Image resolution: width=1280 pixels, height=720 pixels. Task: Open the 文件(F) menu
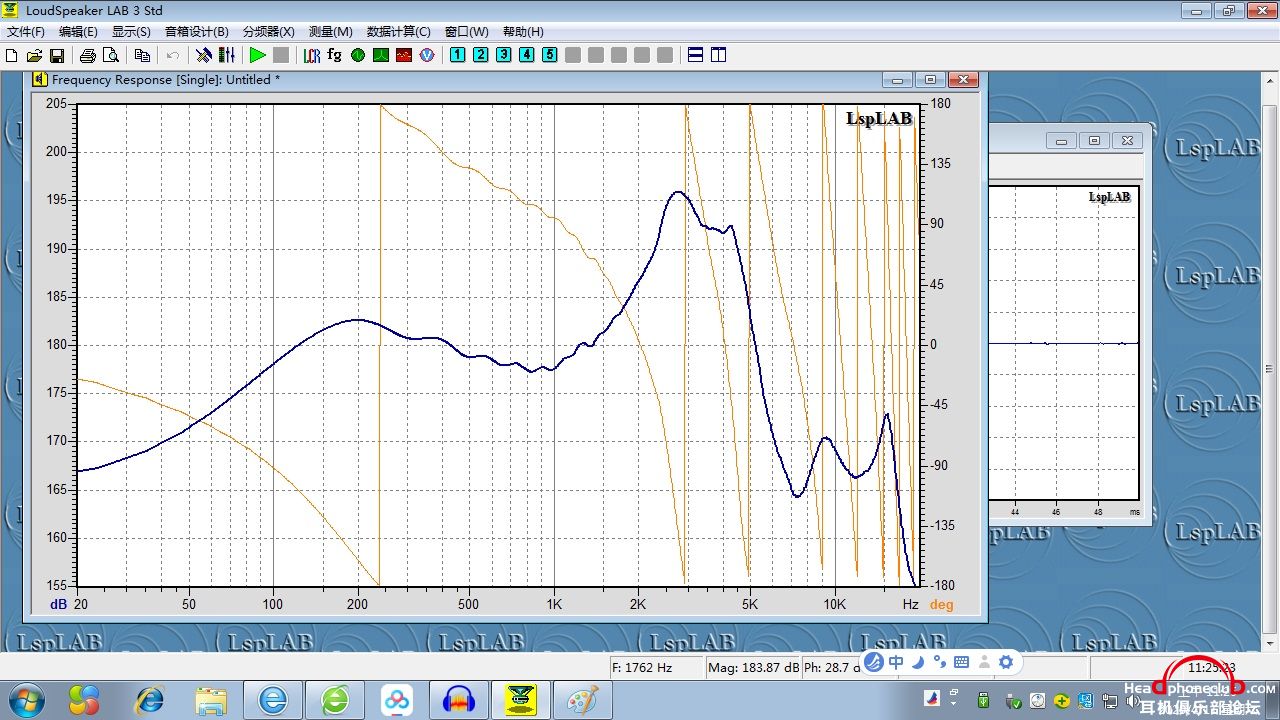pos(26,32)
